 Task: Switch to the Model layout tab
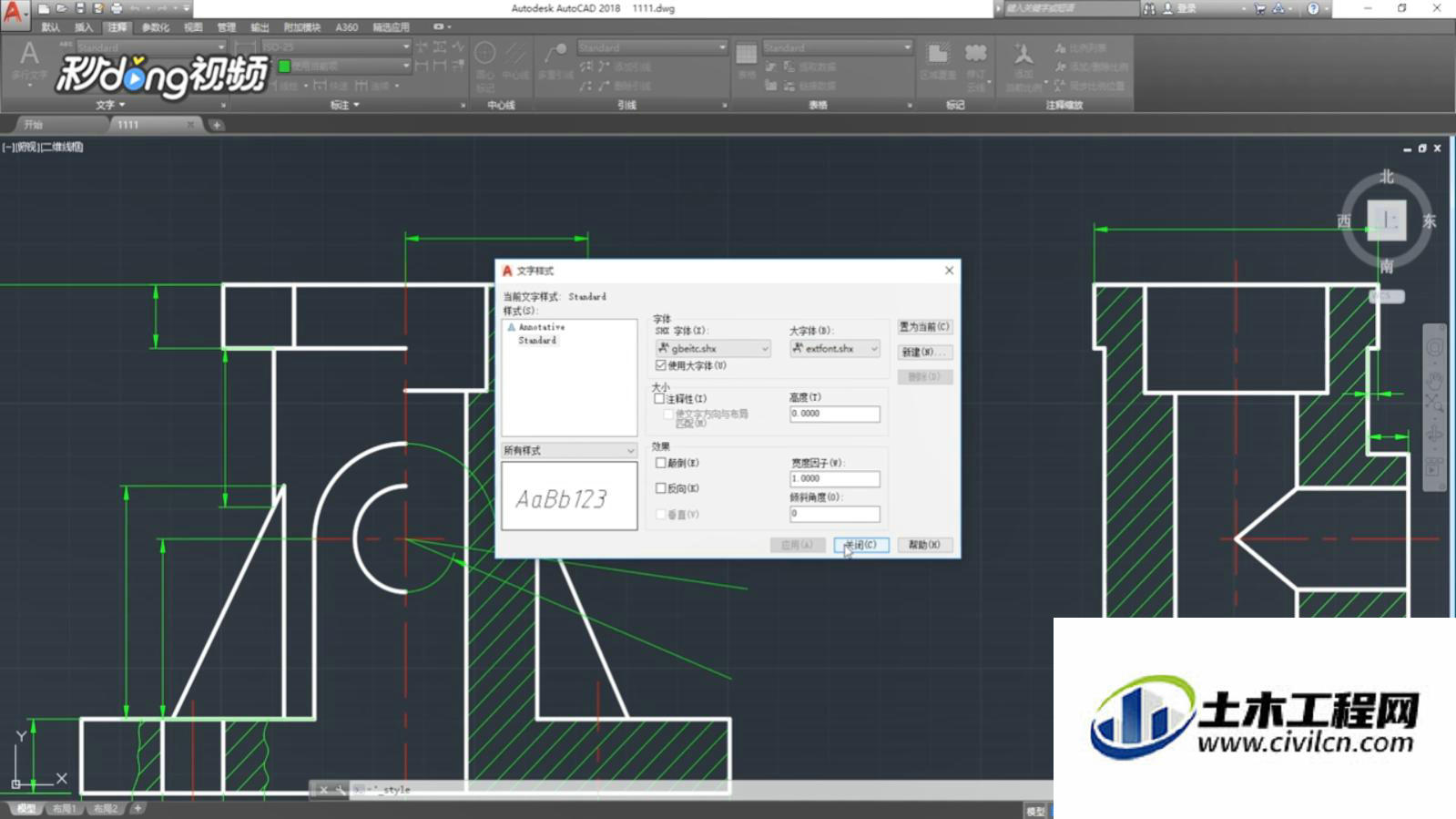pyautogui.click(x=26, y=808)
